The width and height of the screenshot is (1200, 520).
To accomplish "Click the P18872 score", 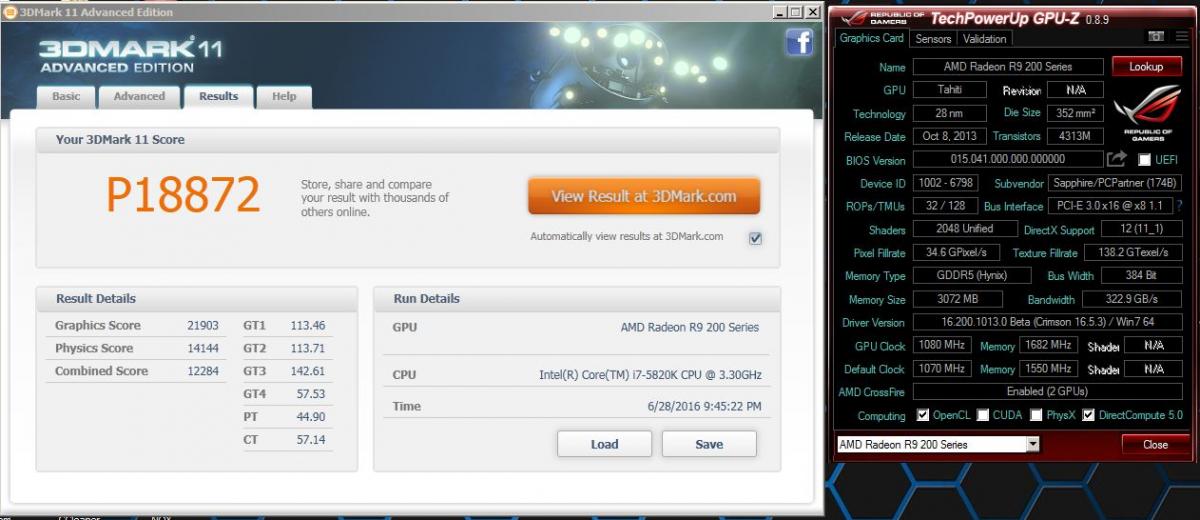I will pos(183,195).
